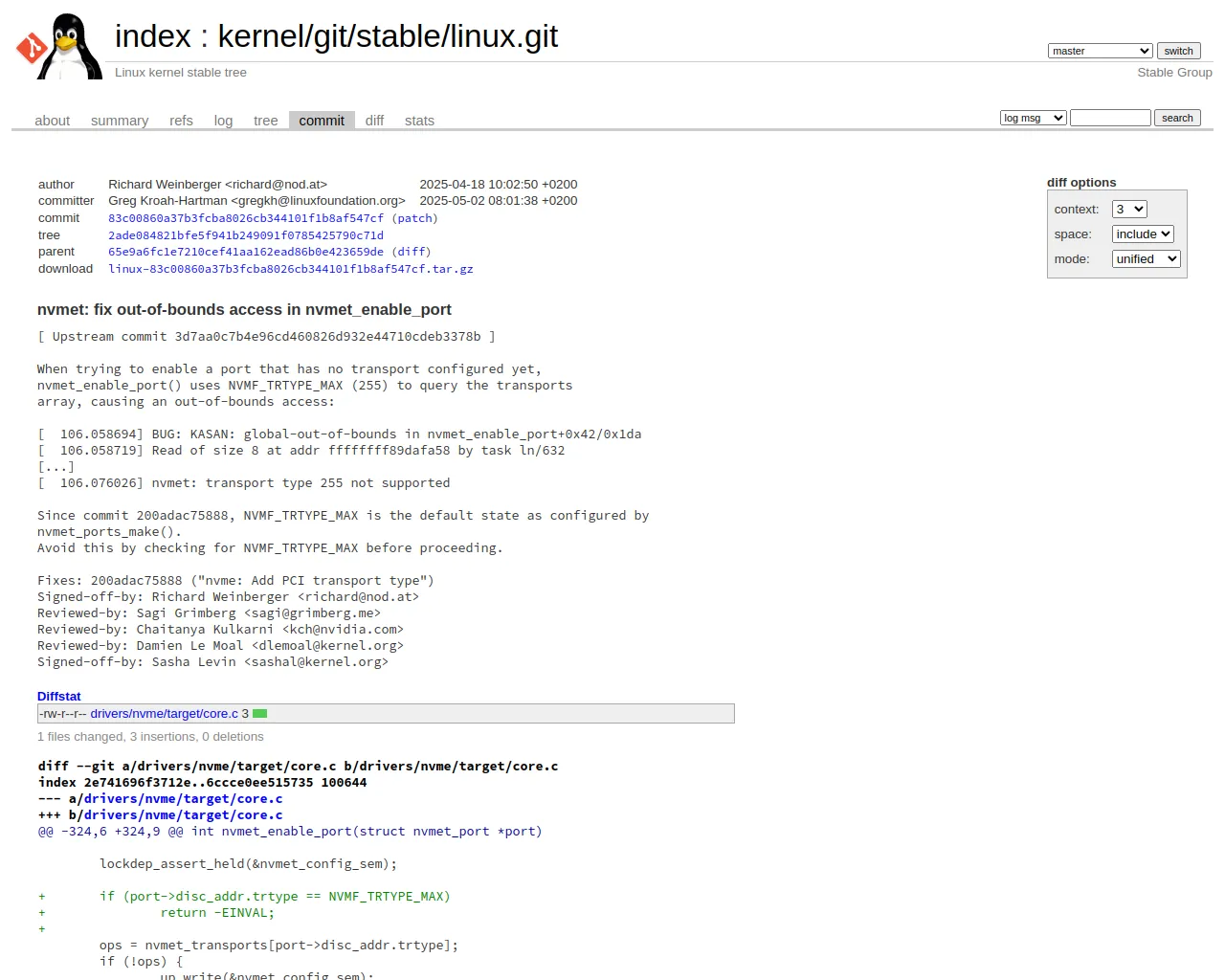1225x980 pixels.
Task: Open the diff tab
Action: [374, 121]
